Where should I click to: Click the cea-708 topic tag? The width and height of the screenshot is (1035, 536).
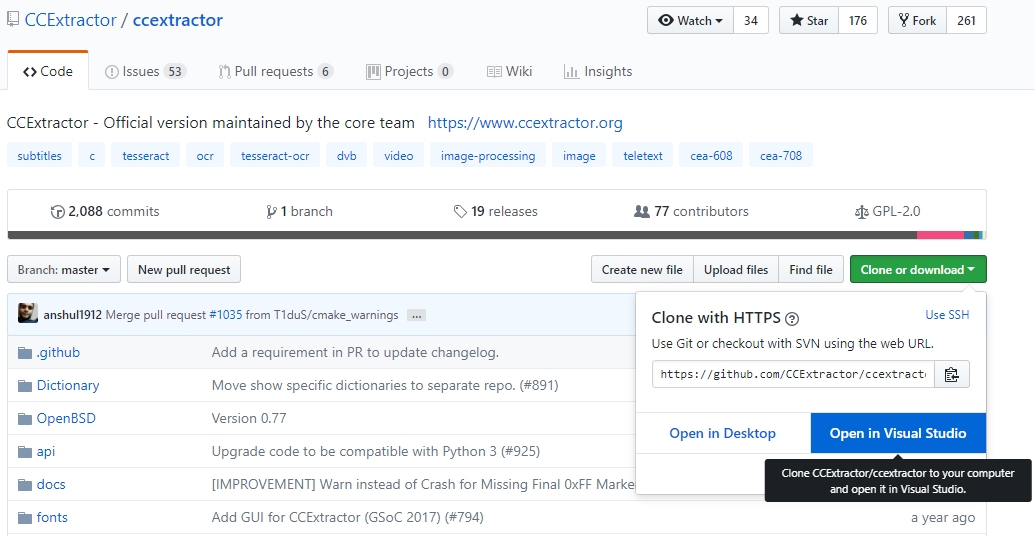coord(781,156)
